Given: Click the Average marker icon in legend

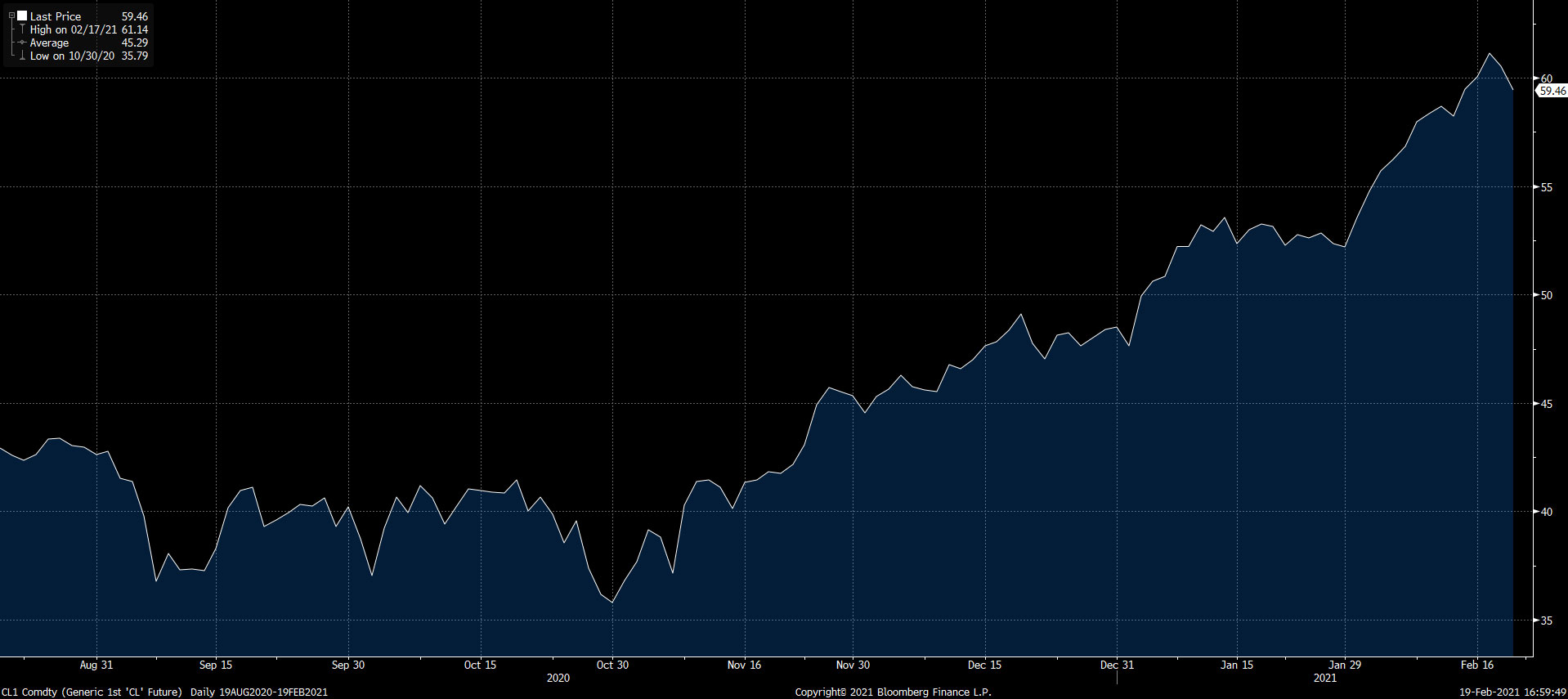Looking at the screenshot, I should tap(22, 43).
